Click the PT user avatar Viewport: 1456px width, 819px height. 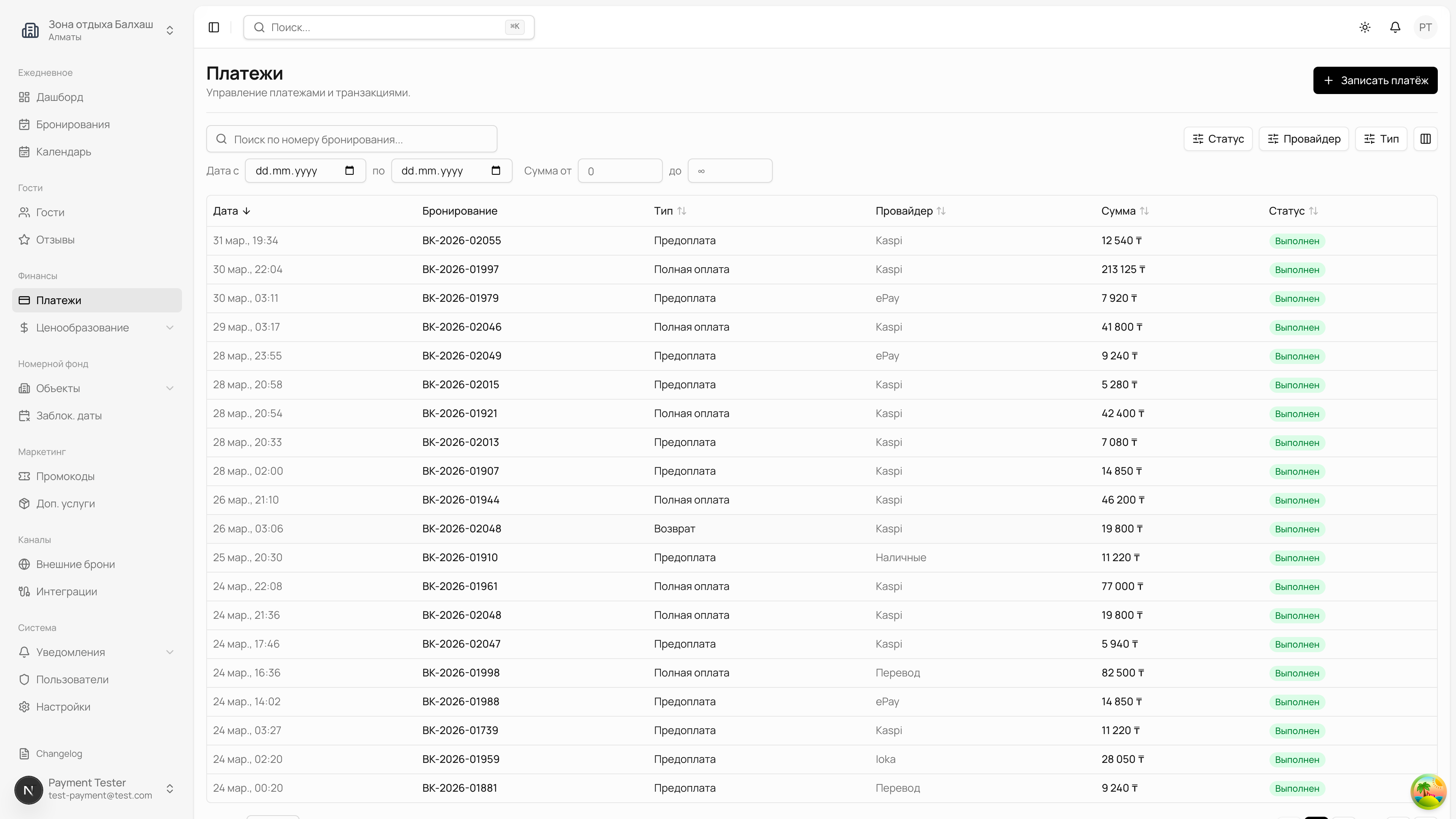point(1425,27)
